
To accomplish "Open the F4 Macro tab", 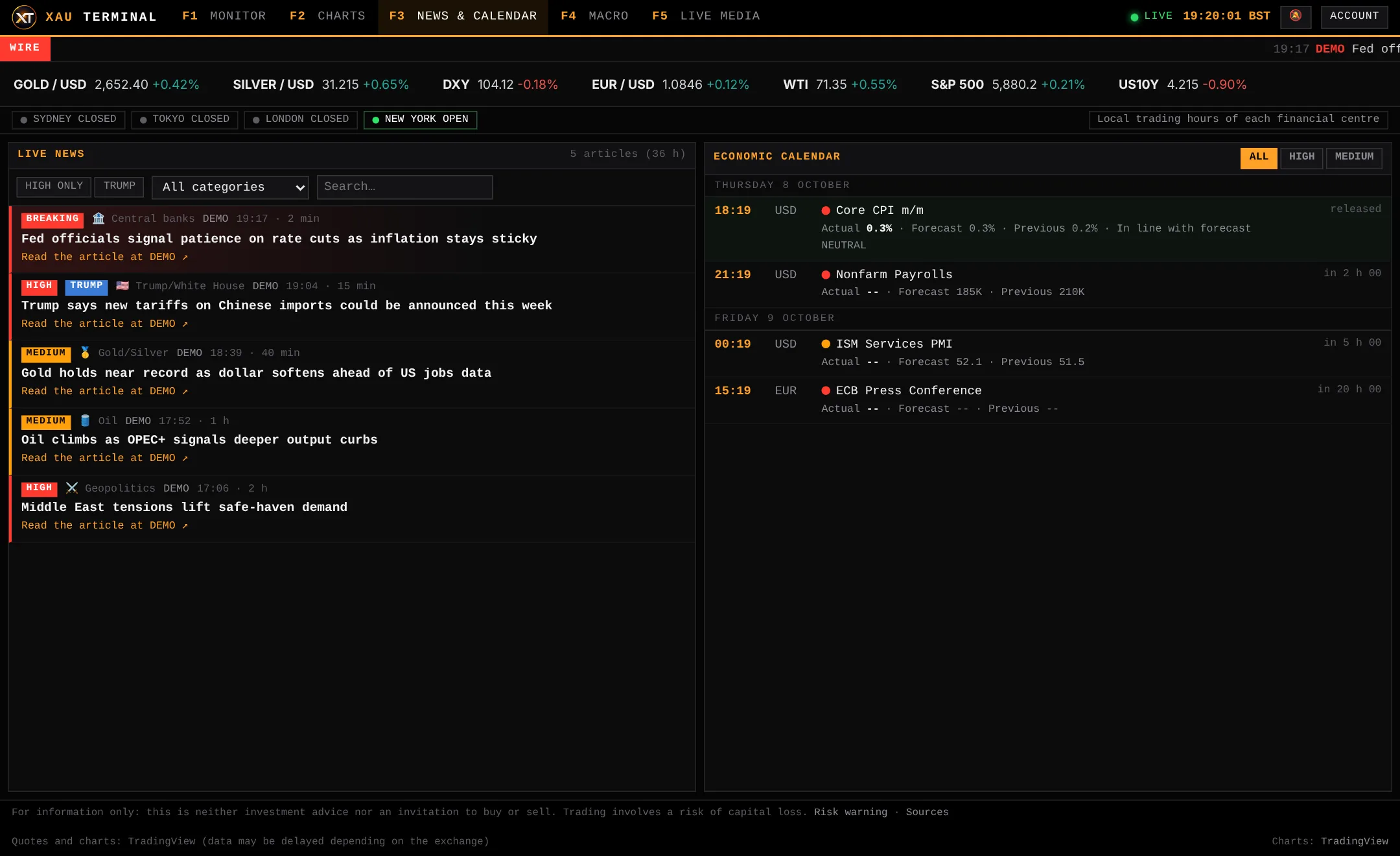I will click(594, 16).
